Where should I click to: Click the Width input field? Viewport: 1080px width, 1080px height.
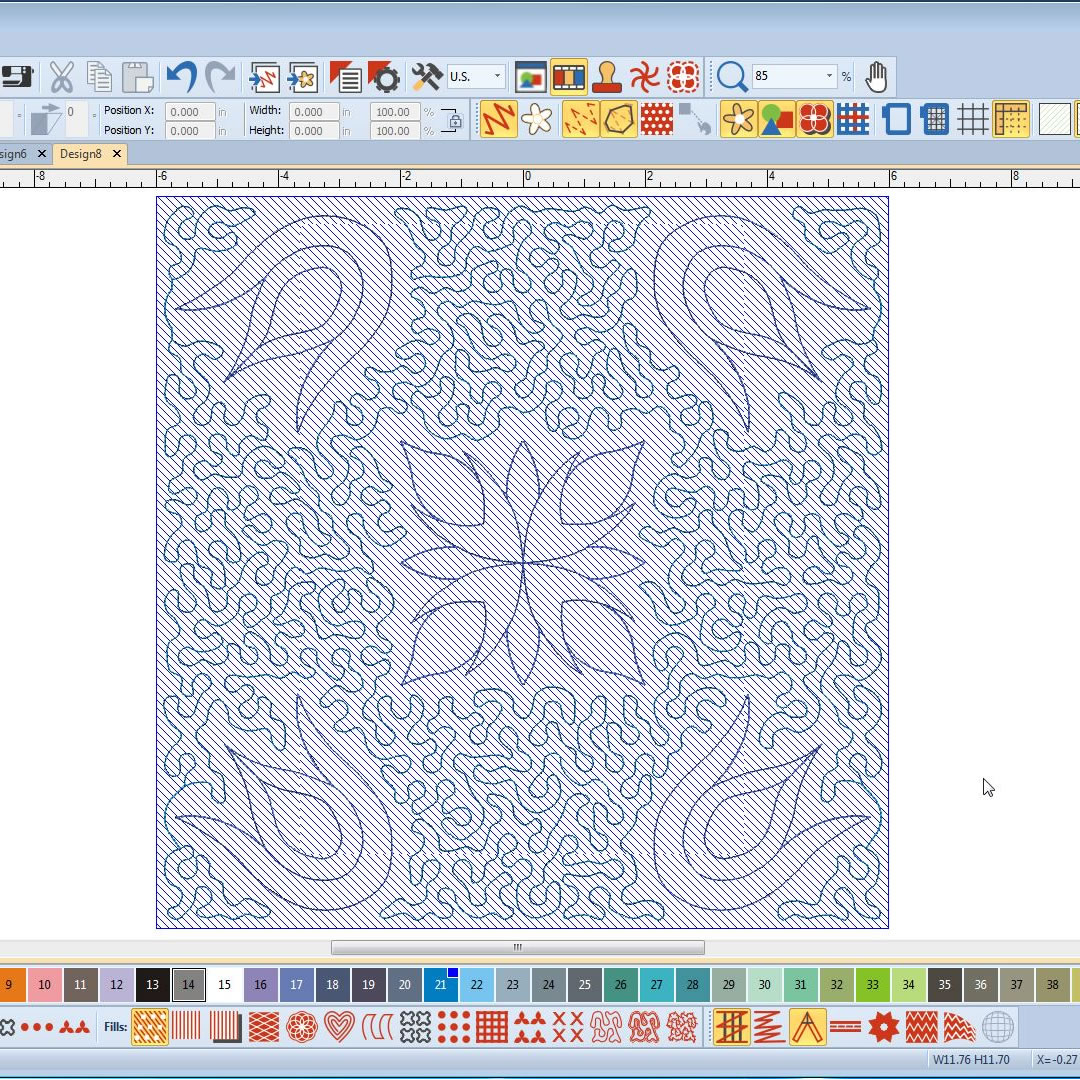pyautogui.click(x=313, y=112)
